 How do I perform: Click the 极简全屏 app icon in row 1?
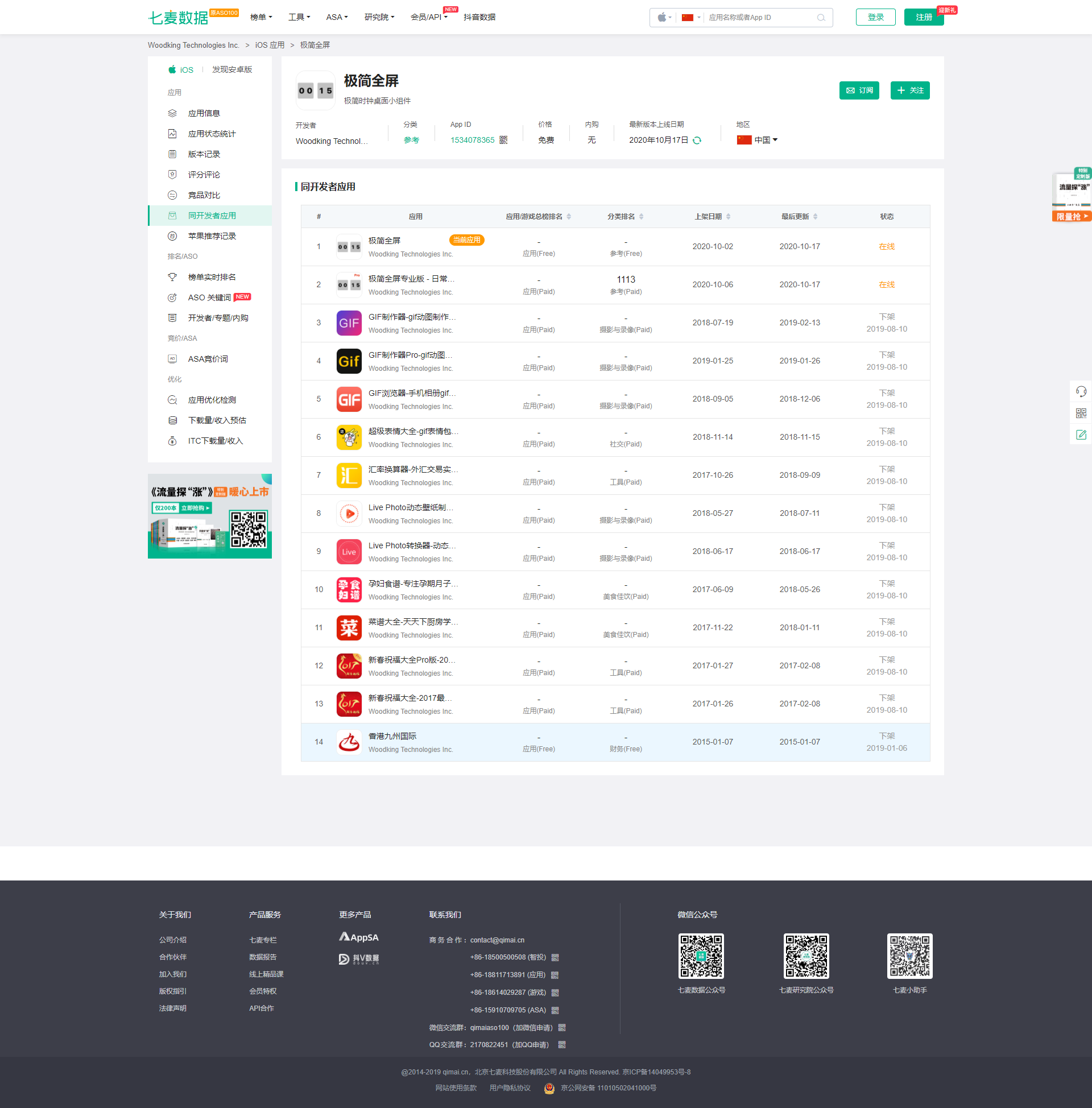coord(349,247)
